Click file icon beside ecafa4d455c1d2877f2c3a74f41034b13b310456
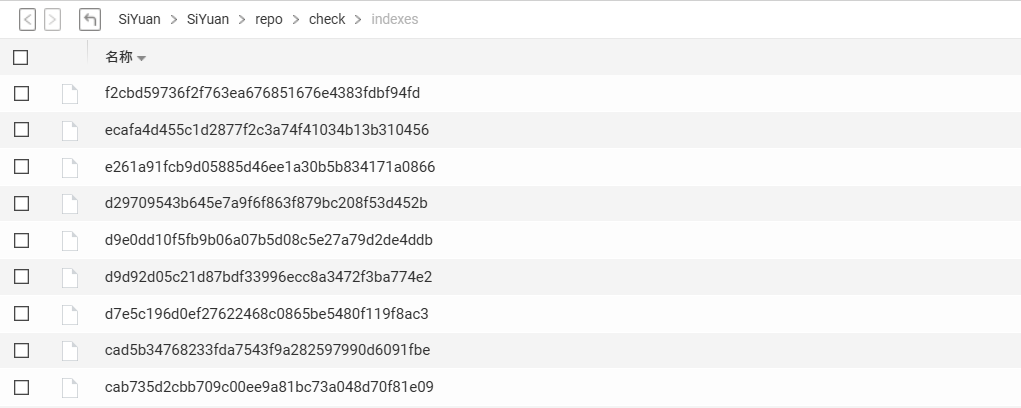The height and width of the screenshot is (408, 1021). point(69,130)
